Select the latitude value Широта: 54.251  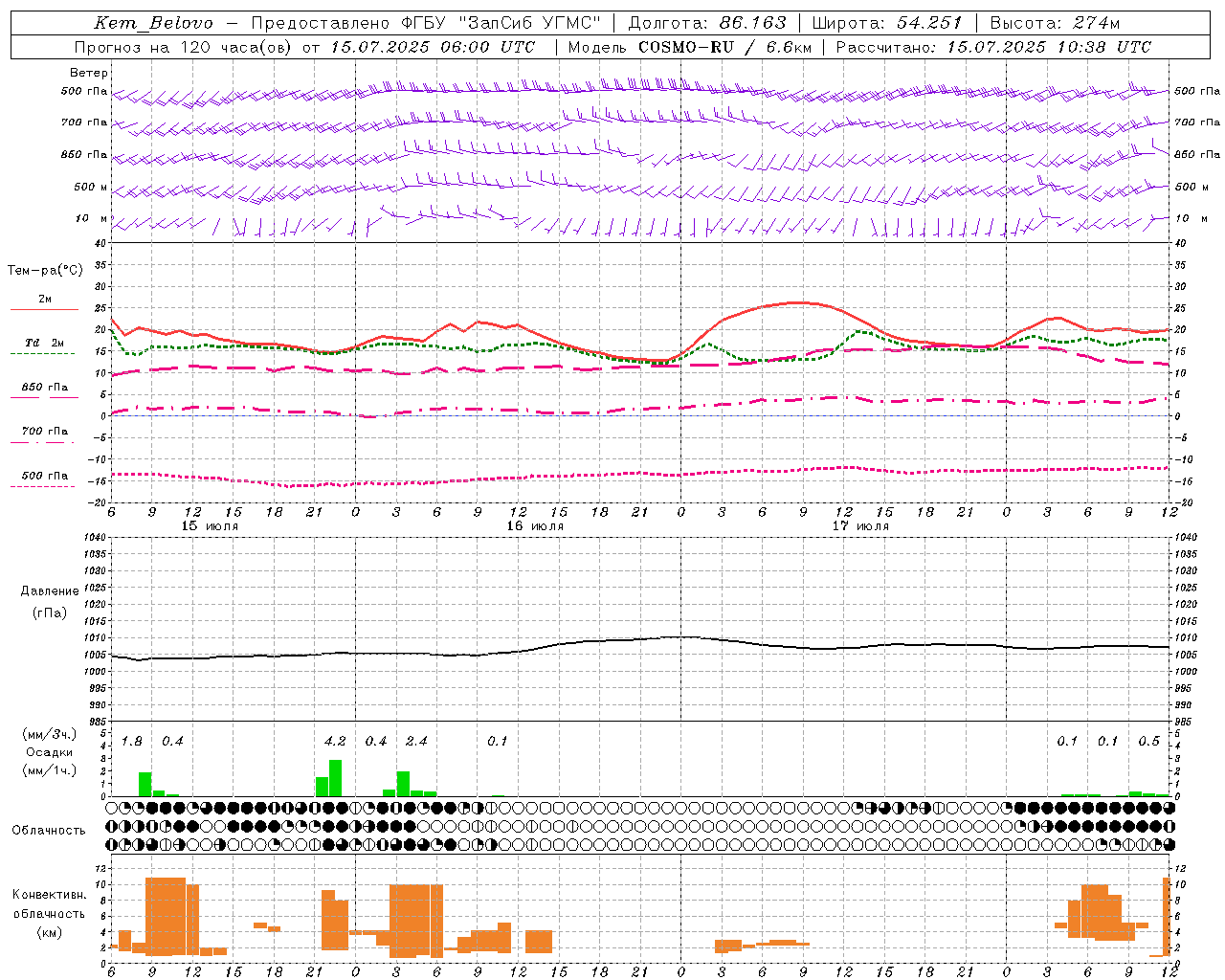coord(887,23)
